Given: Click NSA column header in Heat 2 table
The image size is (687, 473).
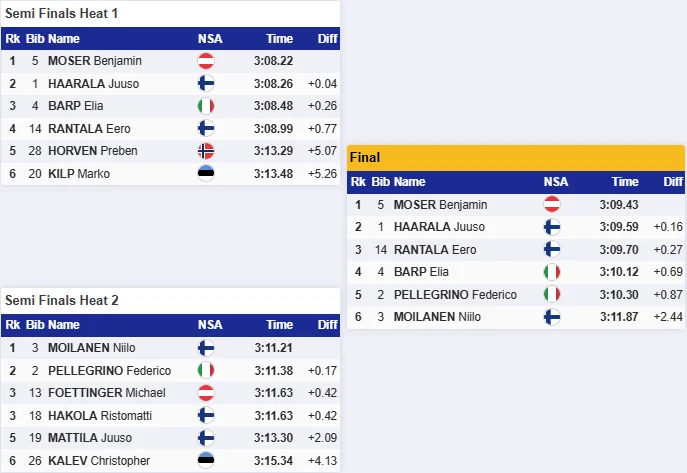Looking at the screenshot, I should 210,325.
